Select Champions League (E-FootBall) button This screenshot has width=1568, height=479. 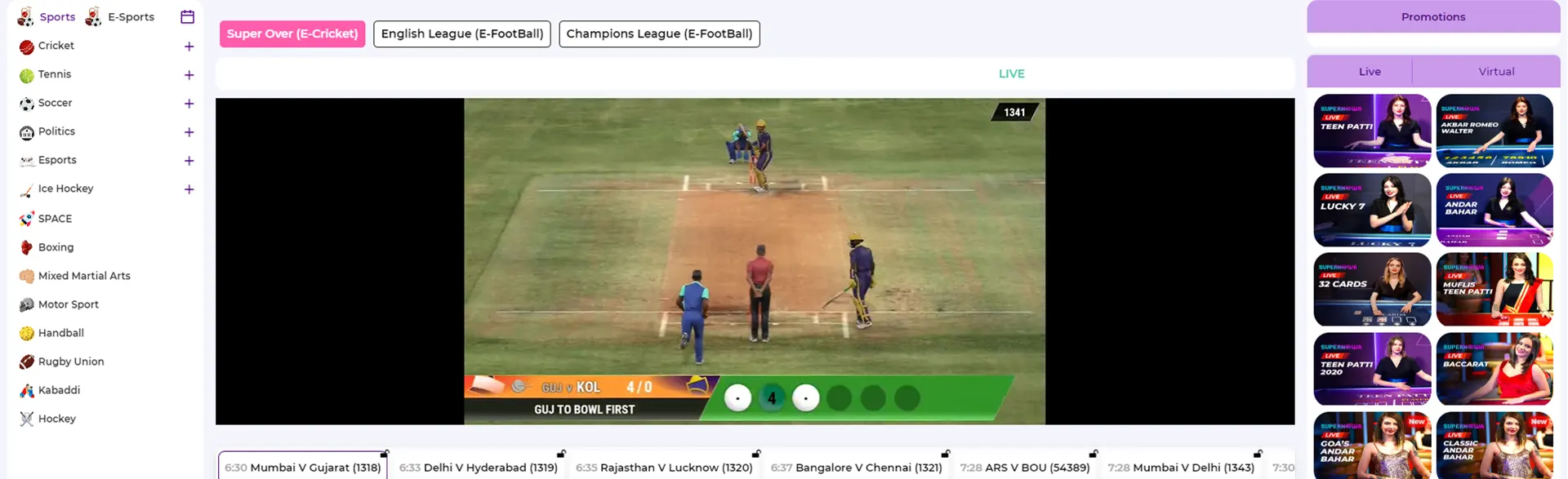(x=659, y=33)
